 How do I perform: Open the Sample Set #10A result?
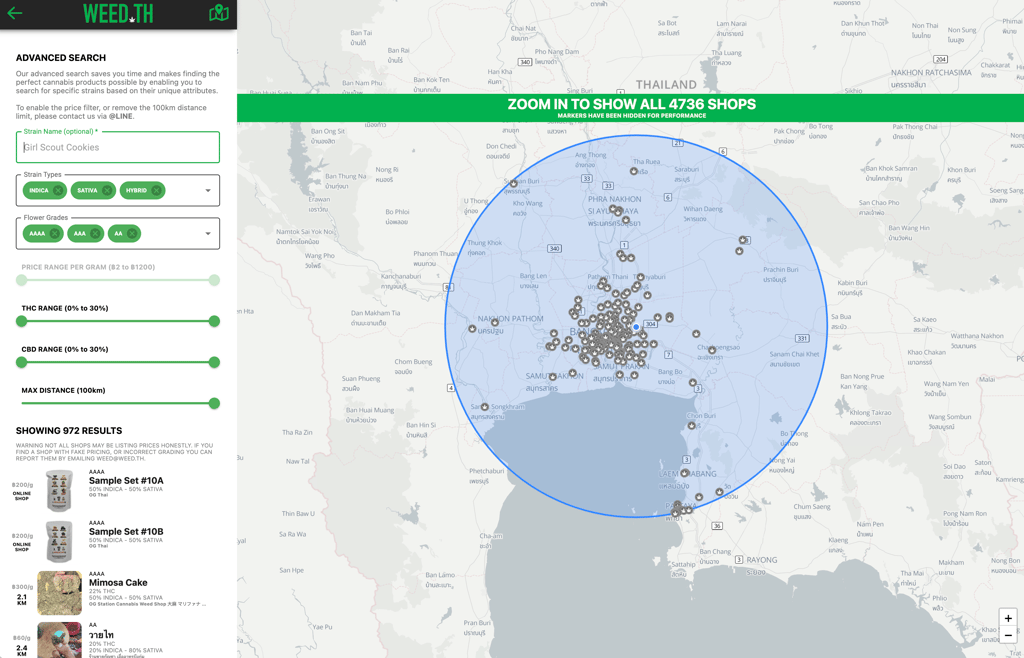coord(118,490)
